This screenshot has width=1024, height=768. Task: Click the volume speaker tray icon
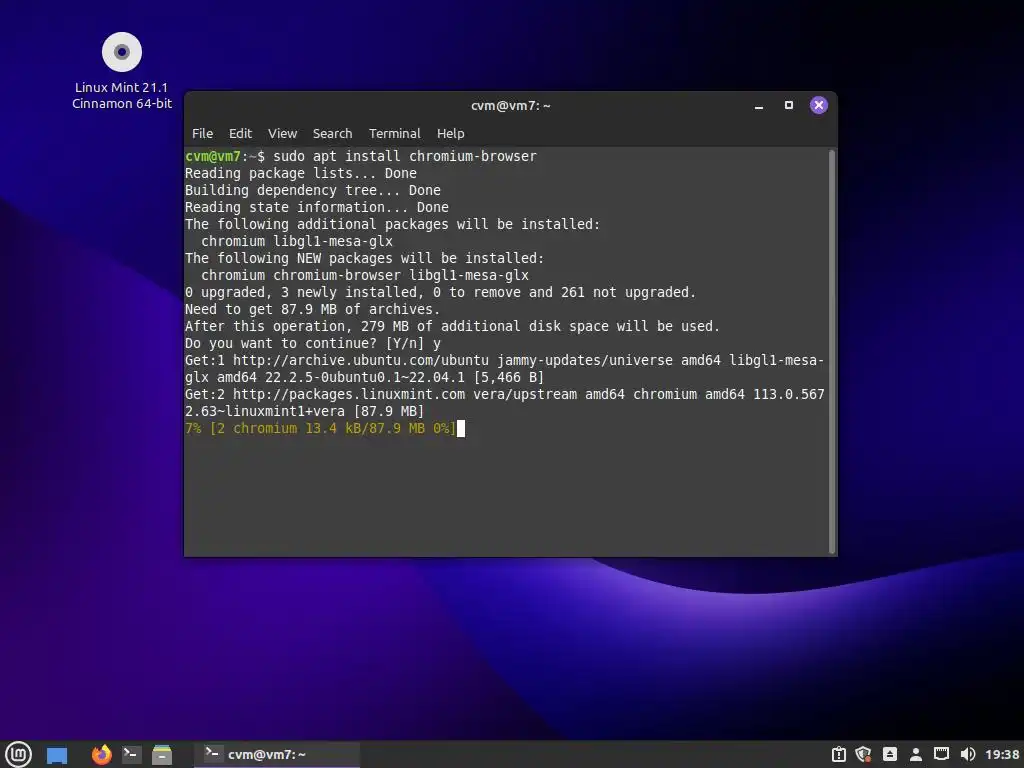968,754
